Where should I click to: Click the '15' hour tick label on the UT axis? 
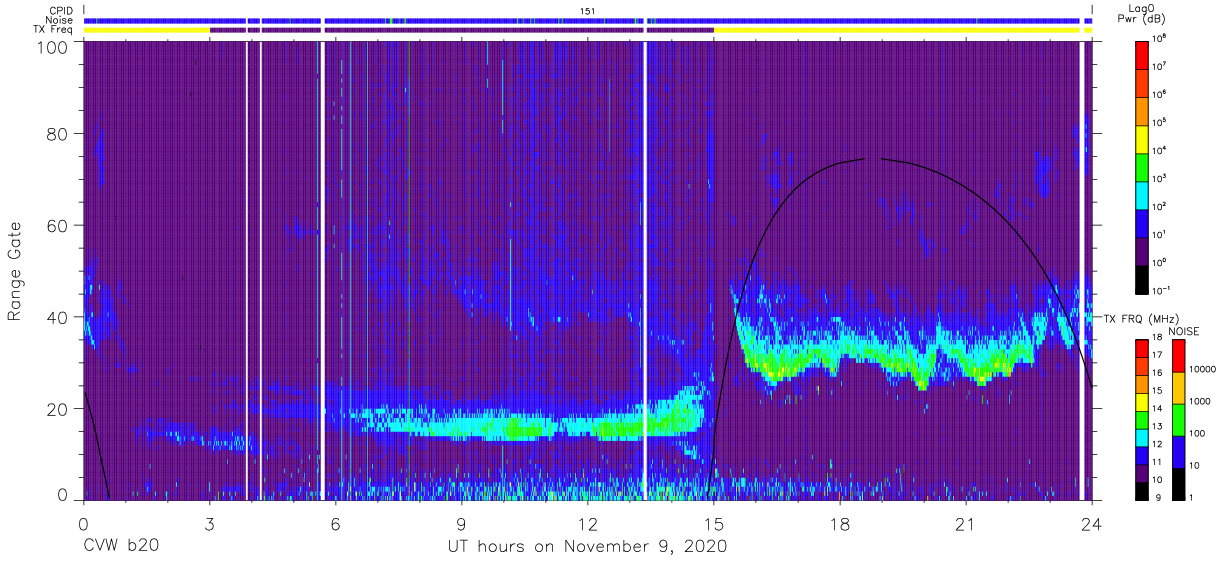[x=714, y=524]
